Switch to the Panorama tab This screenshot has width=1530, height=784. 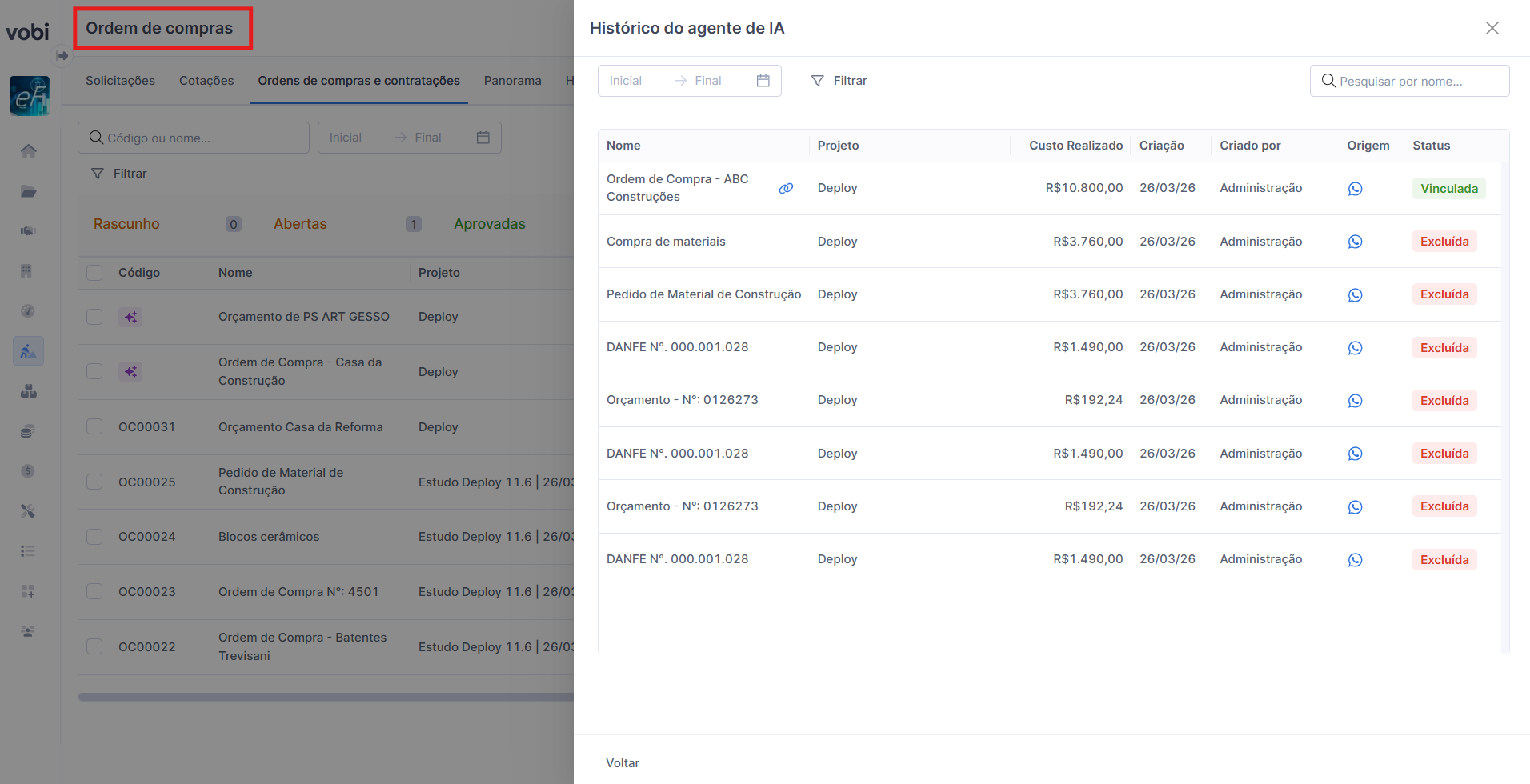[513, 81]
